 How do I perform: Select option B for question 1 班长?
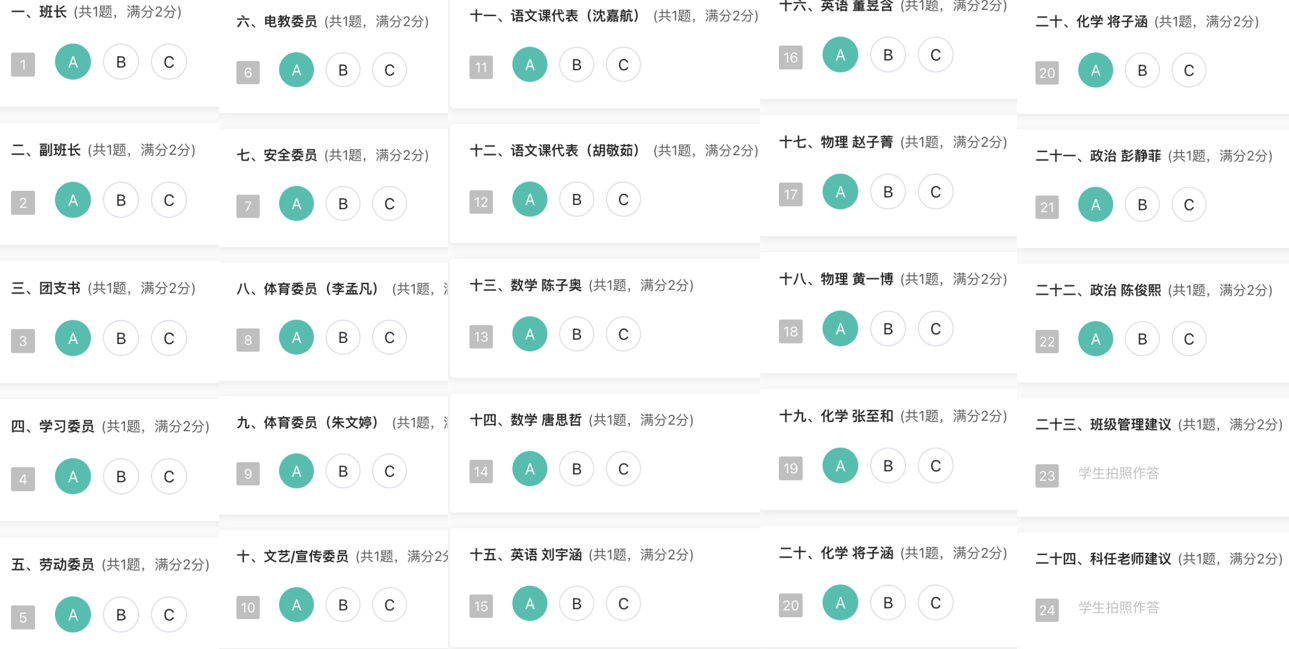pos(121,62)
